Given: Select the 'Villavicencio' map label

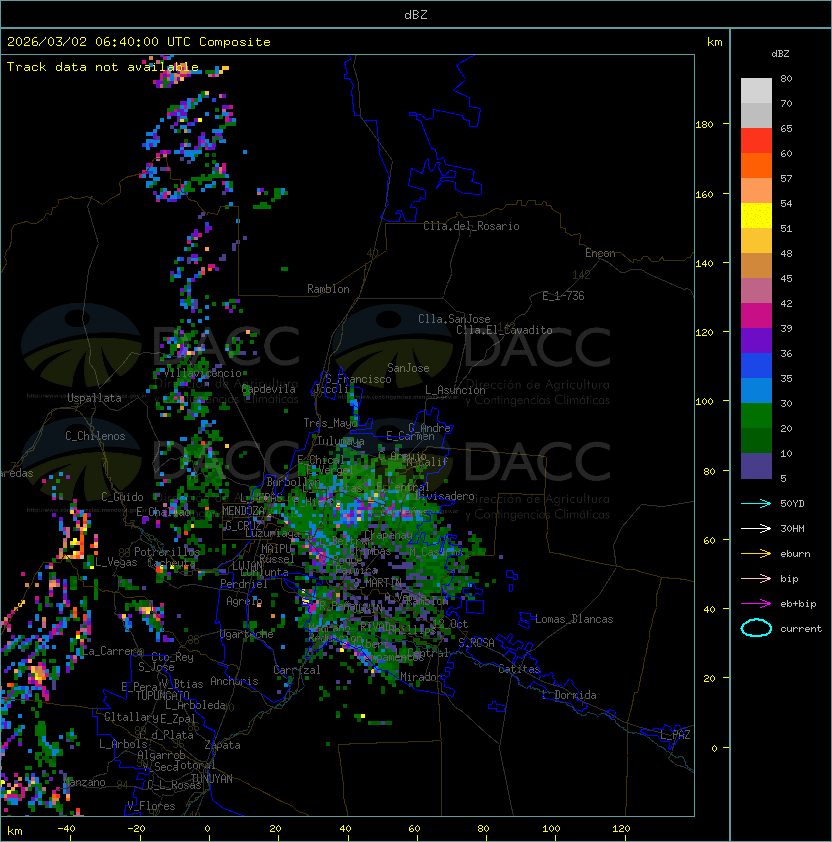Looking at the screenshot, I should [203, 373].
